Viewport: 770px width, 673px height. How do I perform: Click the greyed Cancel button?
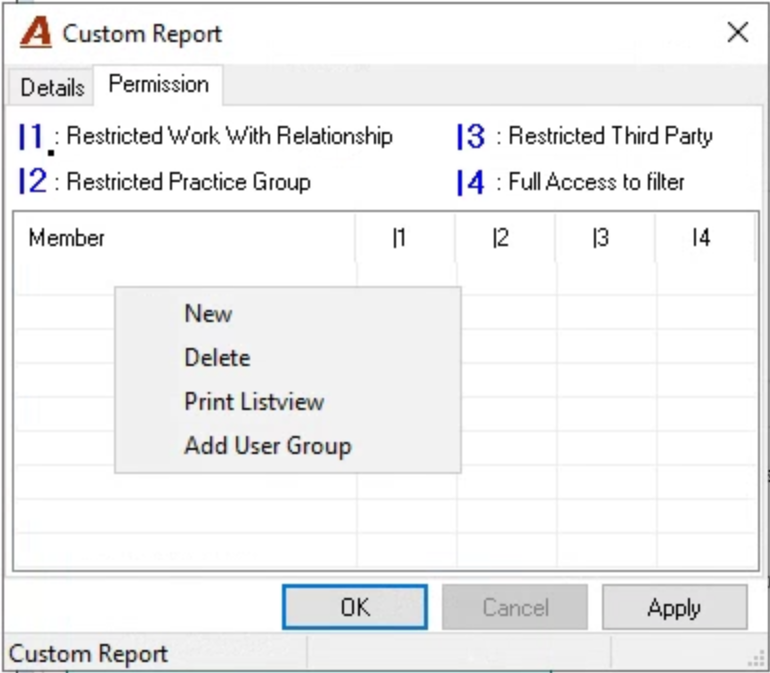tap(515, 607)
